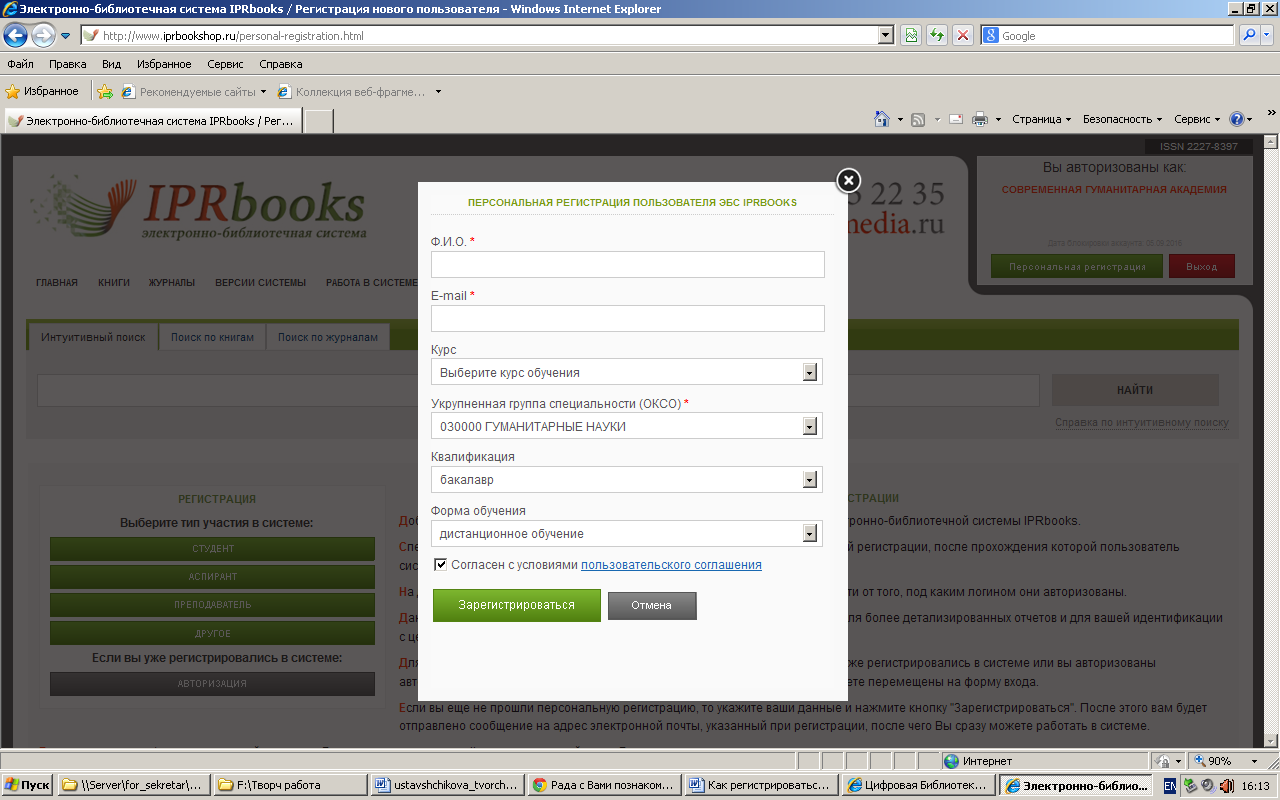
Task: Open the Server for_sekretar folder taskbar item
Action: [134, 785]
